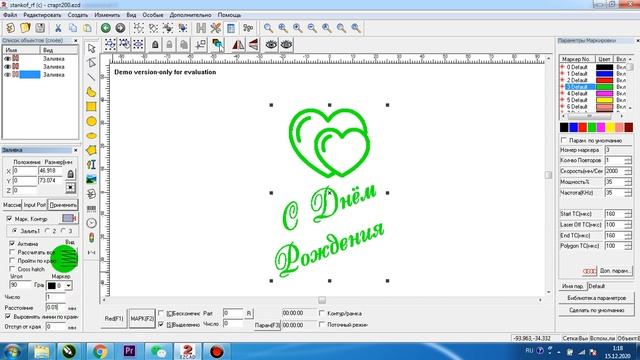Select the Polygon tool
The width and height of the screenshot is (640, 360).
click(91, 150)
